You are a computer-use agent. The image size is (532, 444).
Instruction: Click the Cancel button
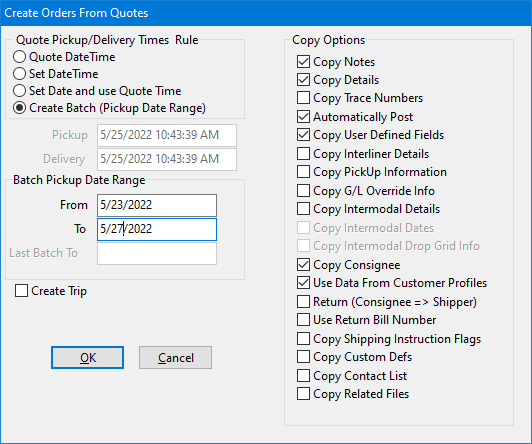(x=175, y=358)
